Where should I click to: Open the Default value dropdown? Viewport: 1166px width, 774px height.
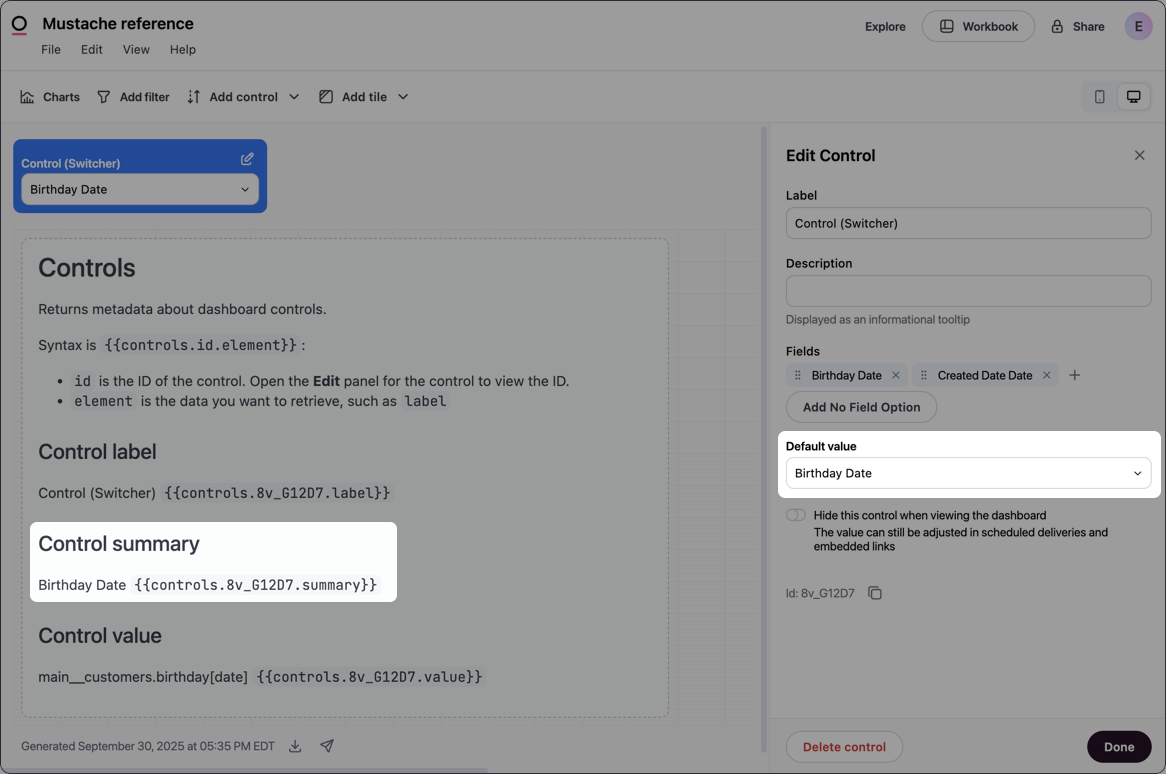click(x=967, y=473)
